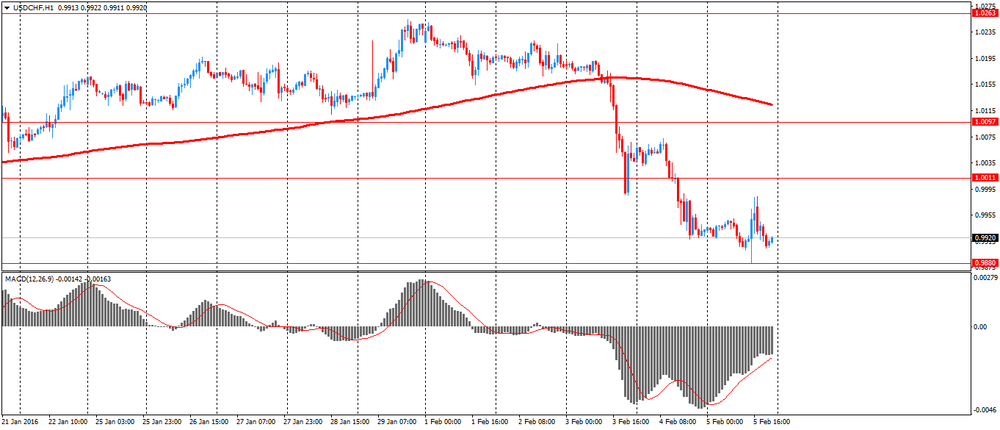This screenshot has height=430, width=1000.
Task: Click the 3 Feb 00:00 time label
Action: 584,422
